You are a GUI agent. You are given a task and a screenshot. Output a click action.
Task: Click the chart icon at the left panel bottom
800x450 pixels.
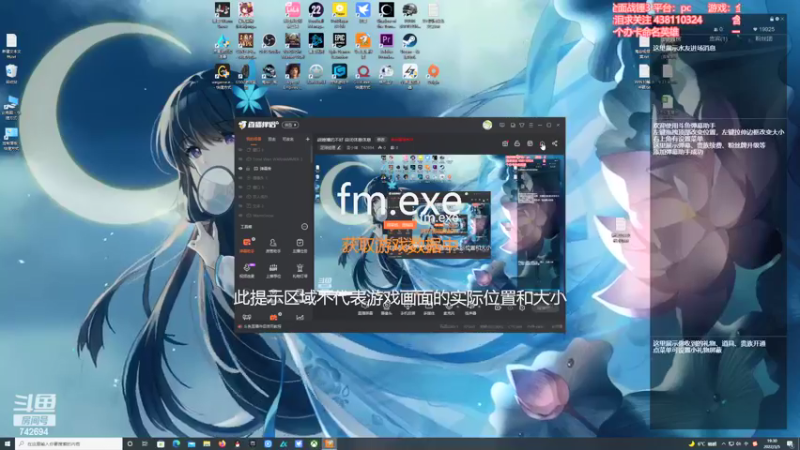(299, 317)
